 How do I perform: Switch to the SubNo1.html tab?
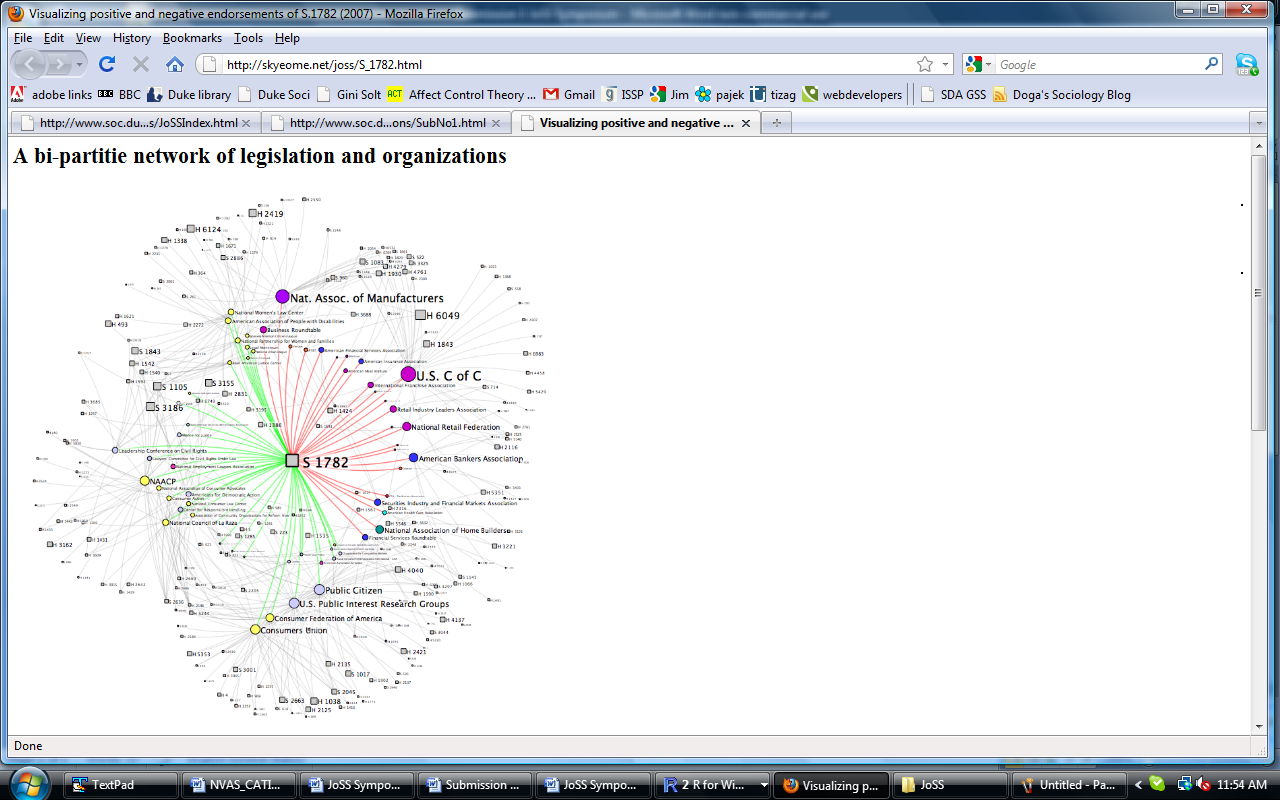point(385,123)
